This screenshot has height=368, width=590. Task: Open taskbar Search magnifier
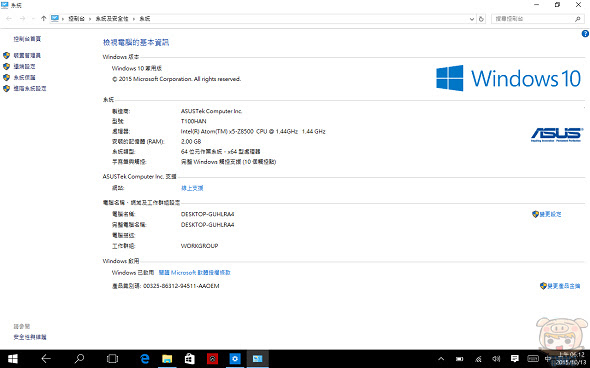click(x=79, y=359)
